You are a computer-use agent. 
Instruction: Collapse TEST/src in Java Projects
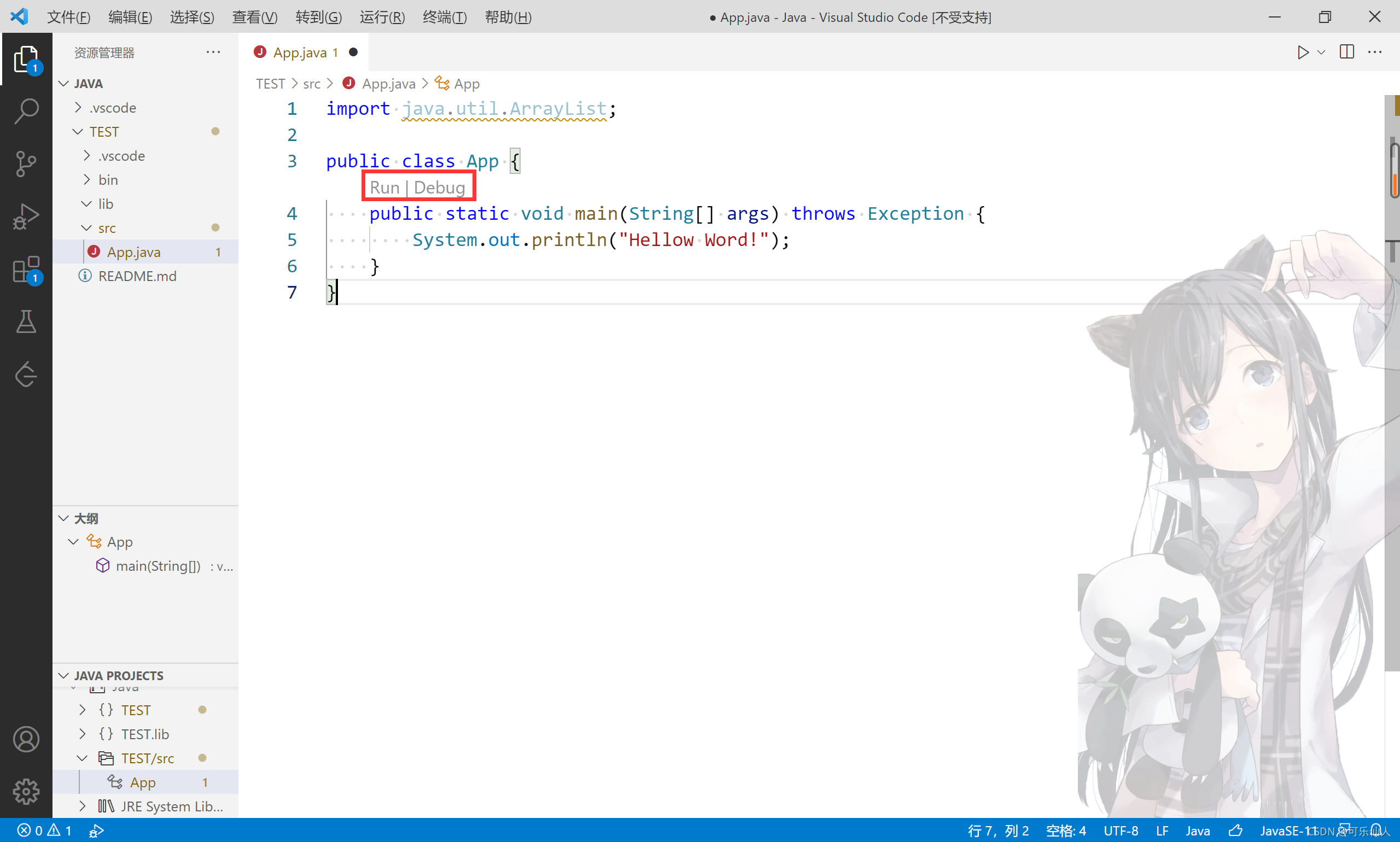(x=83, y=758)
